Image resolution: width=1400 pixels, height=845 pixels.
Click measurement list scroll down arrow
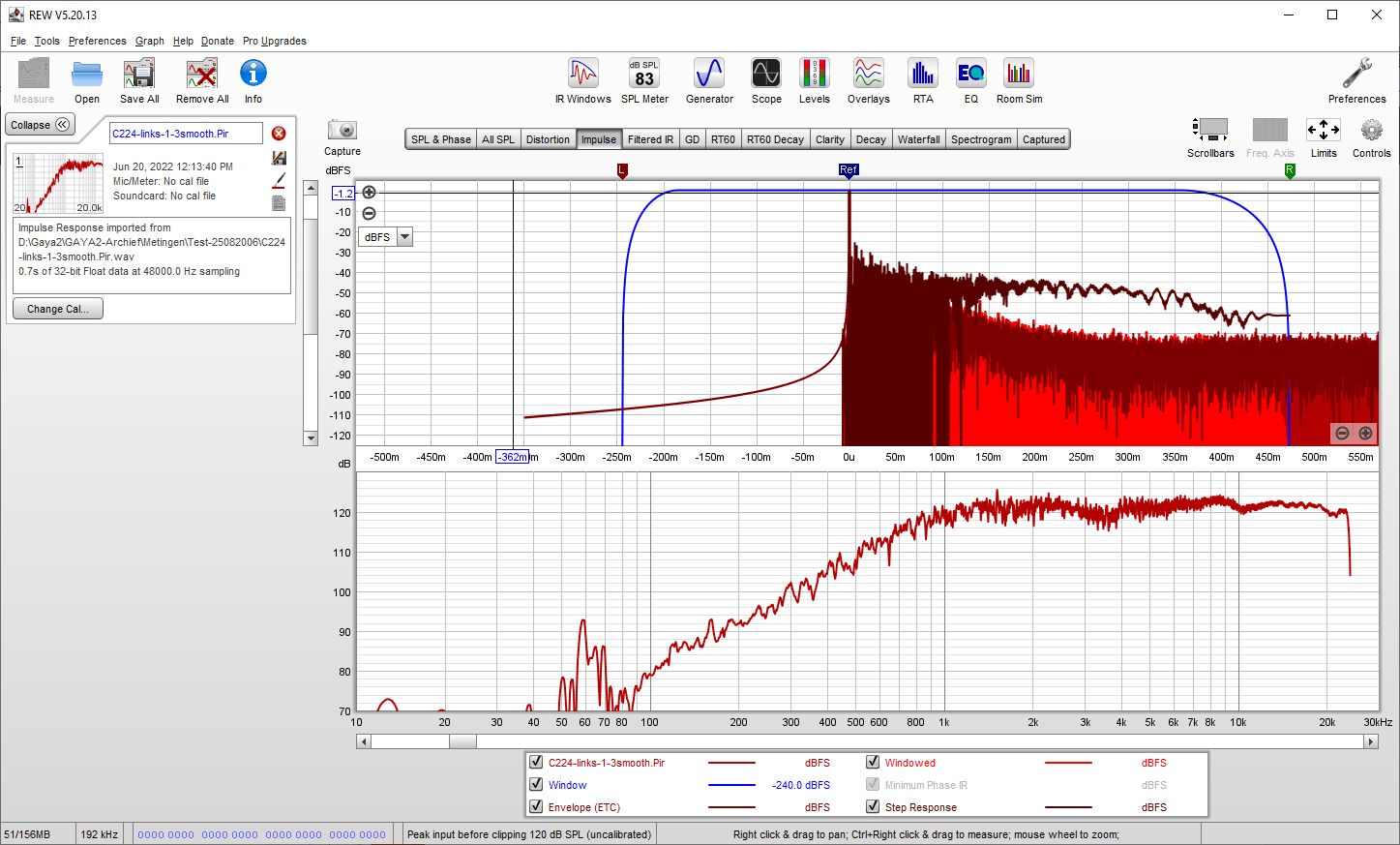point(311,438)
